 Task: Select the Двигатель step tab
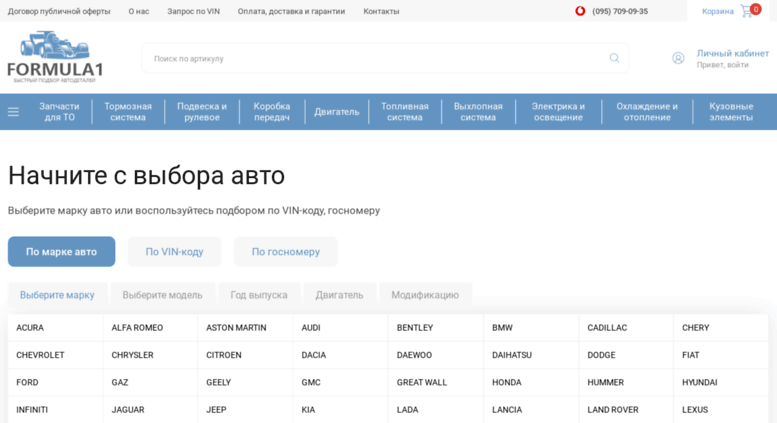[x=339, y=295]
